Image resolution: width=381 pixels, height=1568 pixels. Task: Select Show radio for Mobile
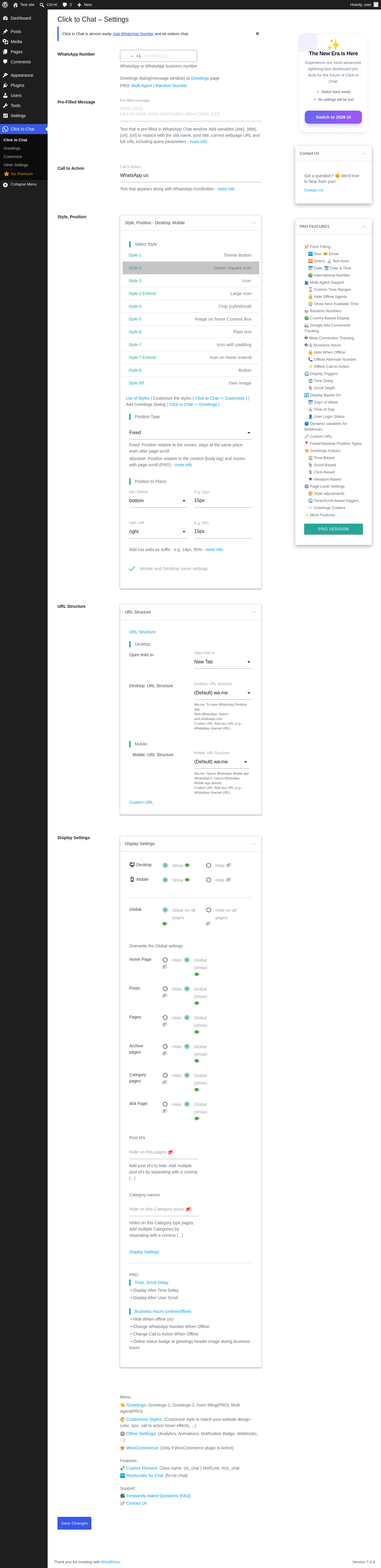coord(165,880)
